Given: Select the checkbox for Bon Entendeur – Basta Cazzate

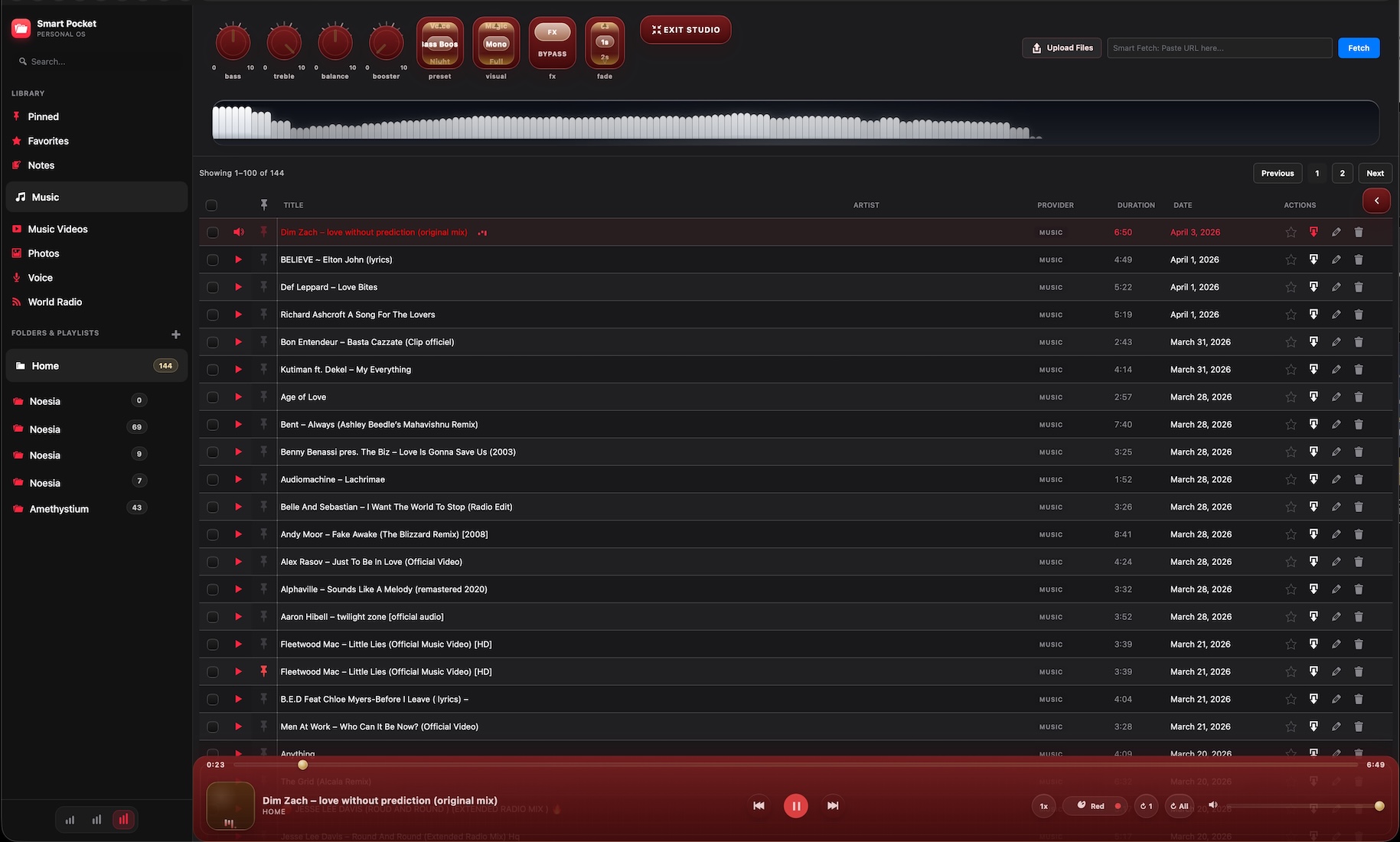Looking at the screenshot, I should (x=213, y=342).
